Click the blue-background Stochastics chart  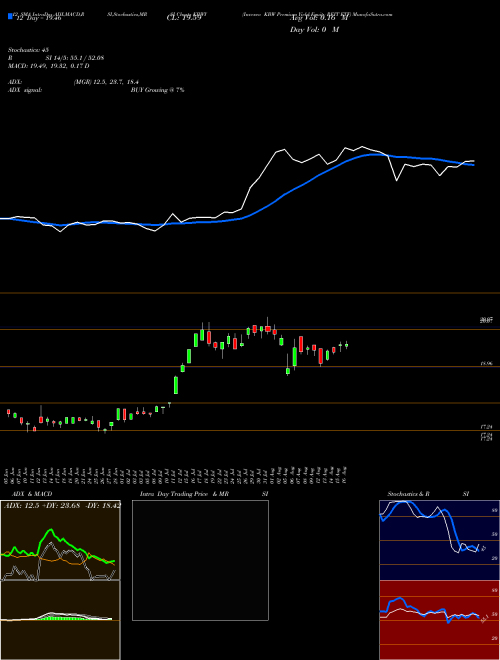[x=439, y=540]
